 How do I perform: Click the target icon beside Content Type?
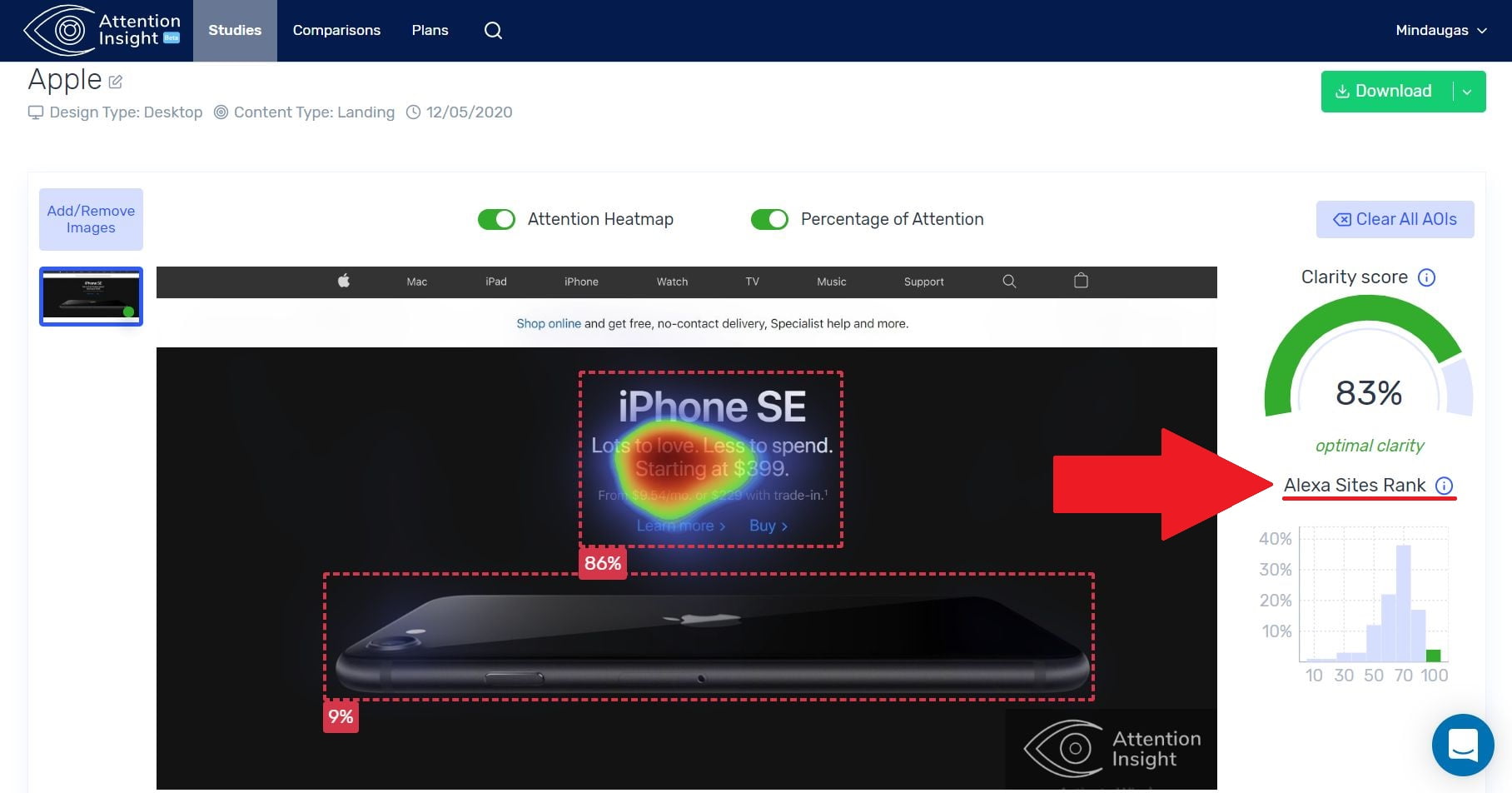[221, 112]
